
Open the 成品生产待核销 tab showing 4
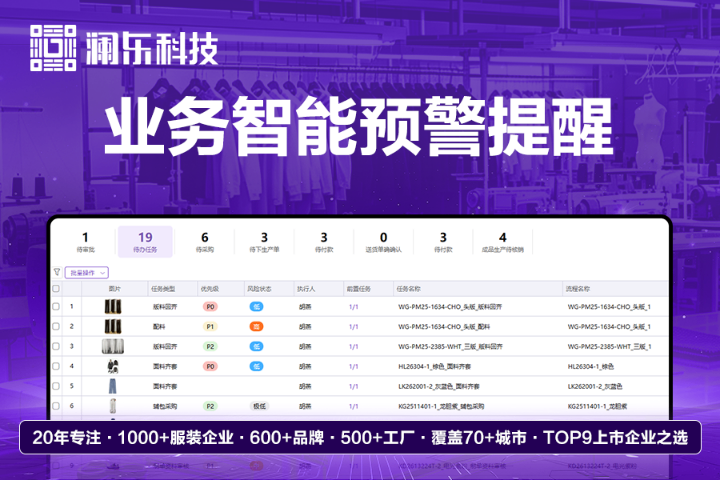tap(503, 242)
